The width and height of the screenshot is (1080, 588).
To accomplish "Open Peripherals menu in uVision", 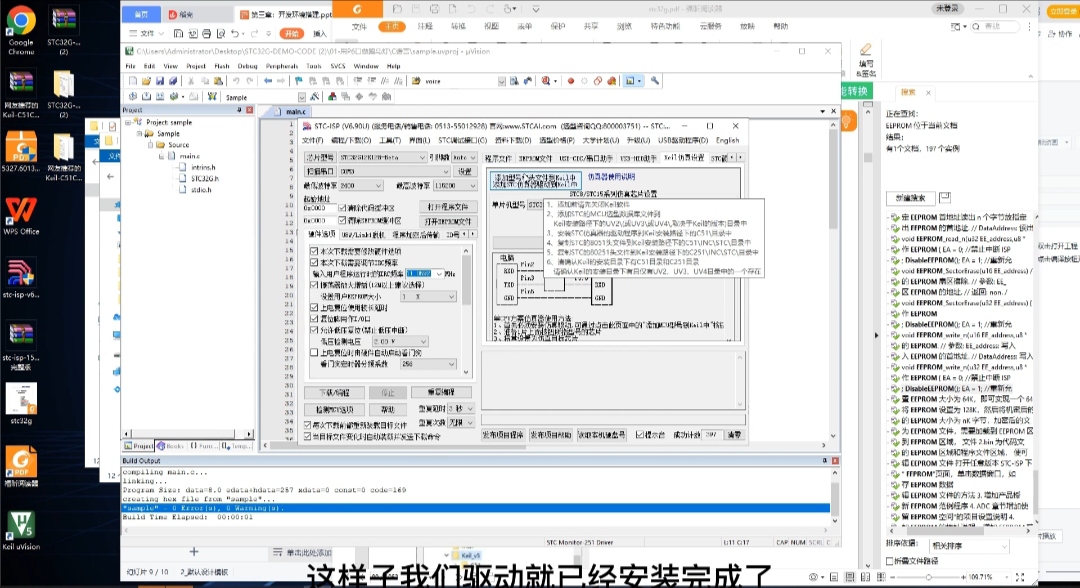I will 282,66.
